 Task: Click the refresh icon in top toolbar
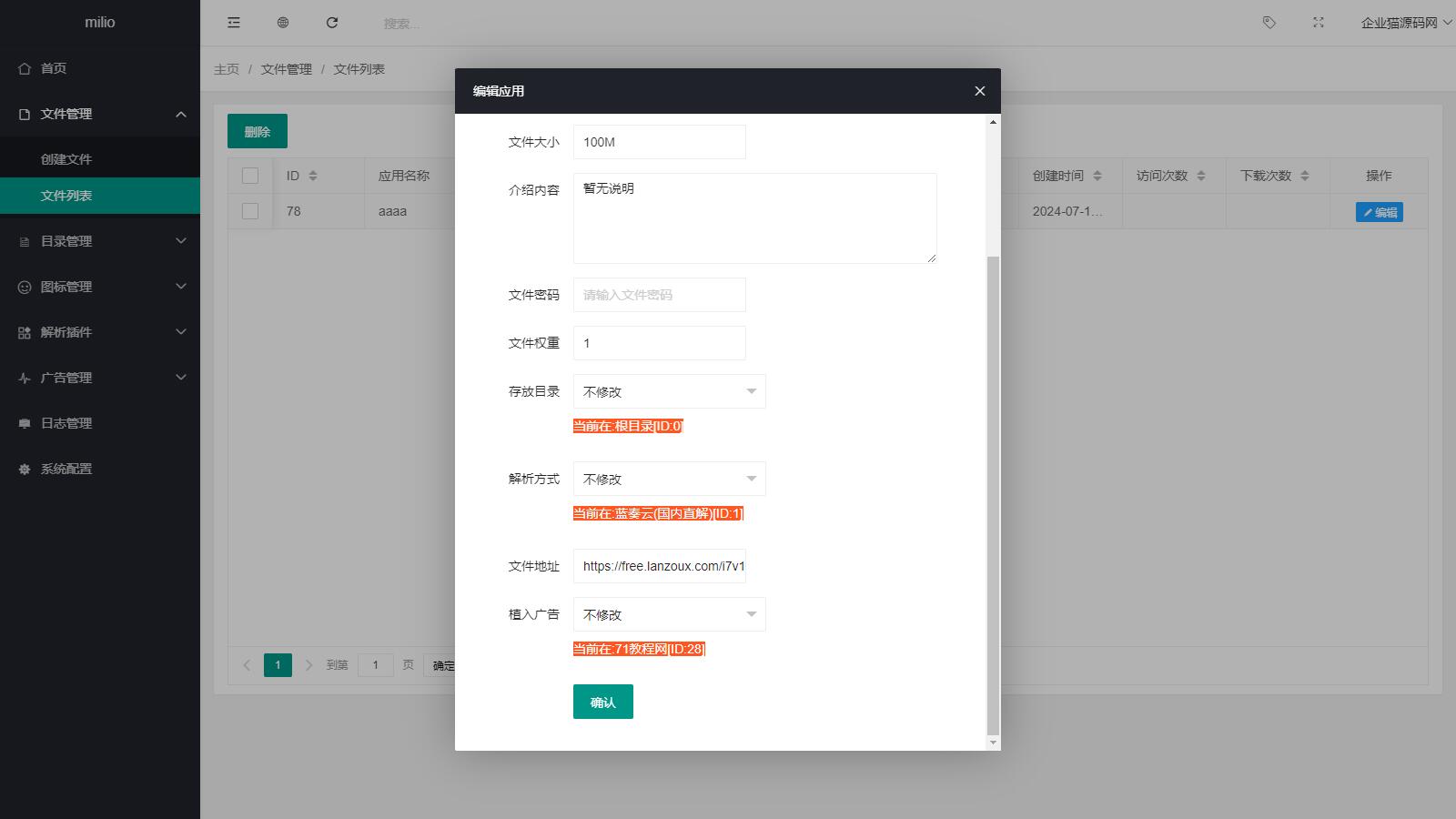coord(332,23)
